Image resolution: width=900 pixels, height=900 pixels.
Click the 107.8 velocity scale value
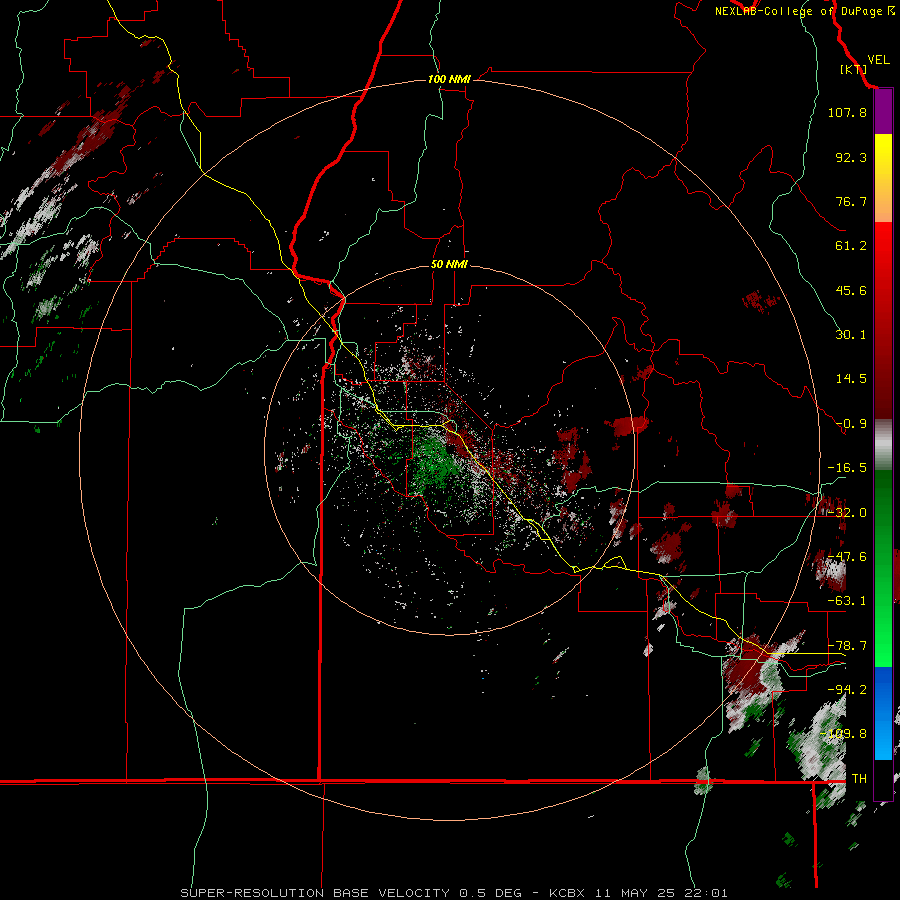(847, 112)
